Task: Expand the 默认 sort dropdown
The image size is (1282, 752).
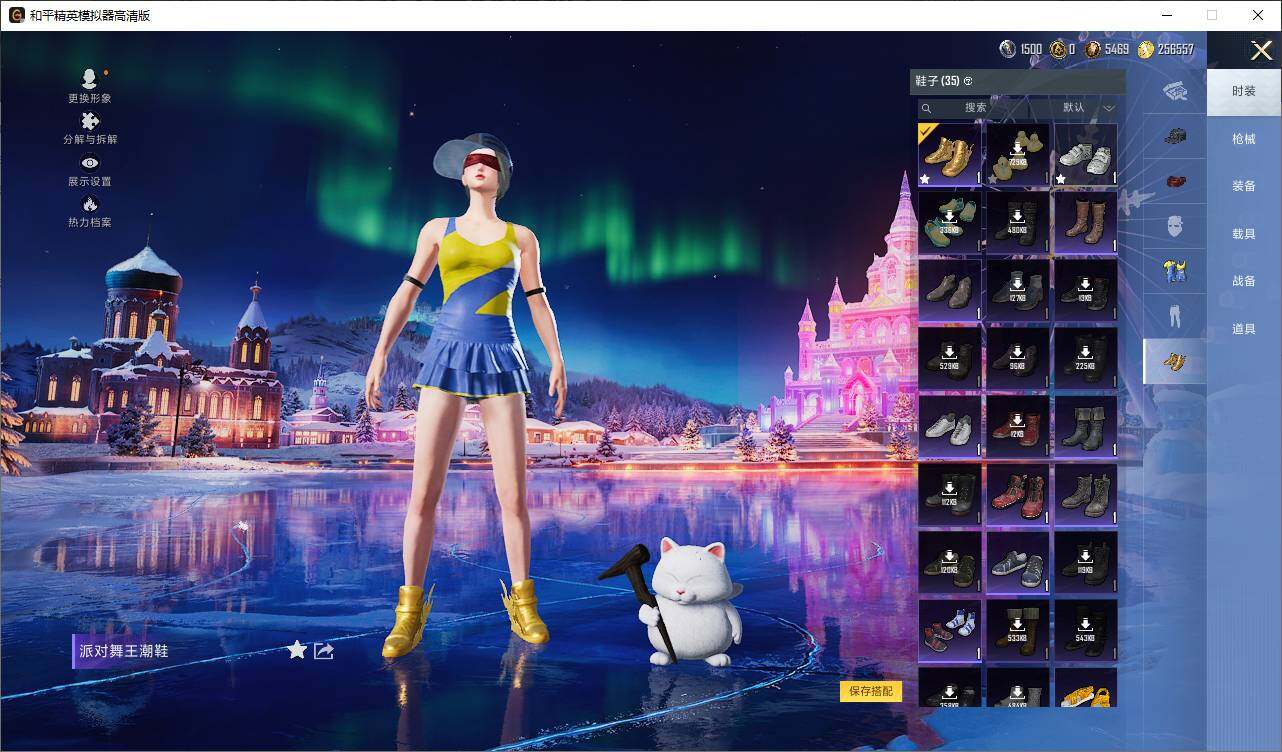Action: (x=1088, y=107)
